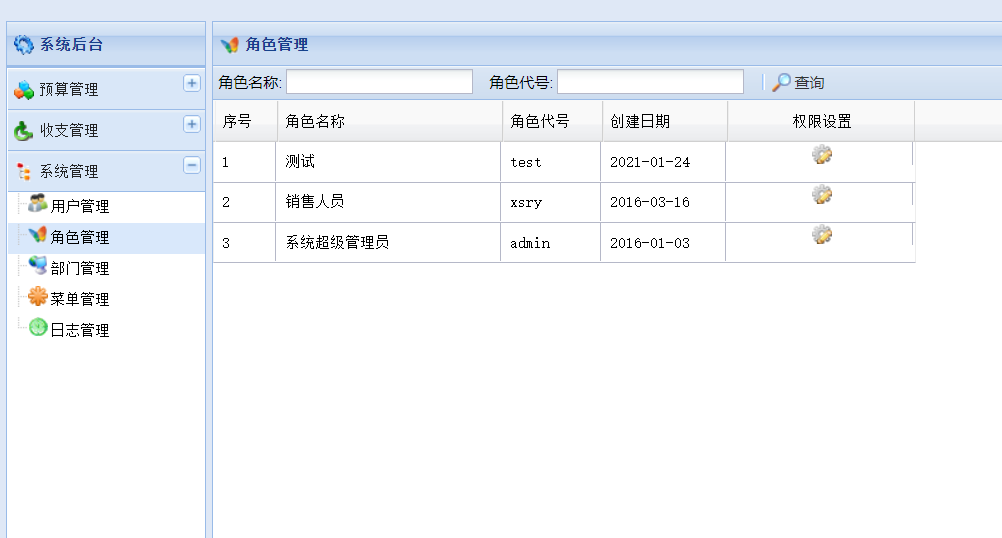Click the magnifier icon beside 查询
The image size is (1002, 538).
pos(781,82)
